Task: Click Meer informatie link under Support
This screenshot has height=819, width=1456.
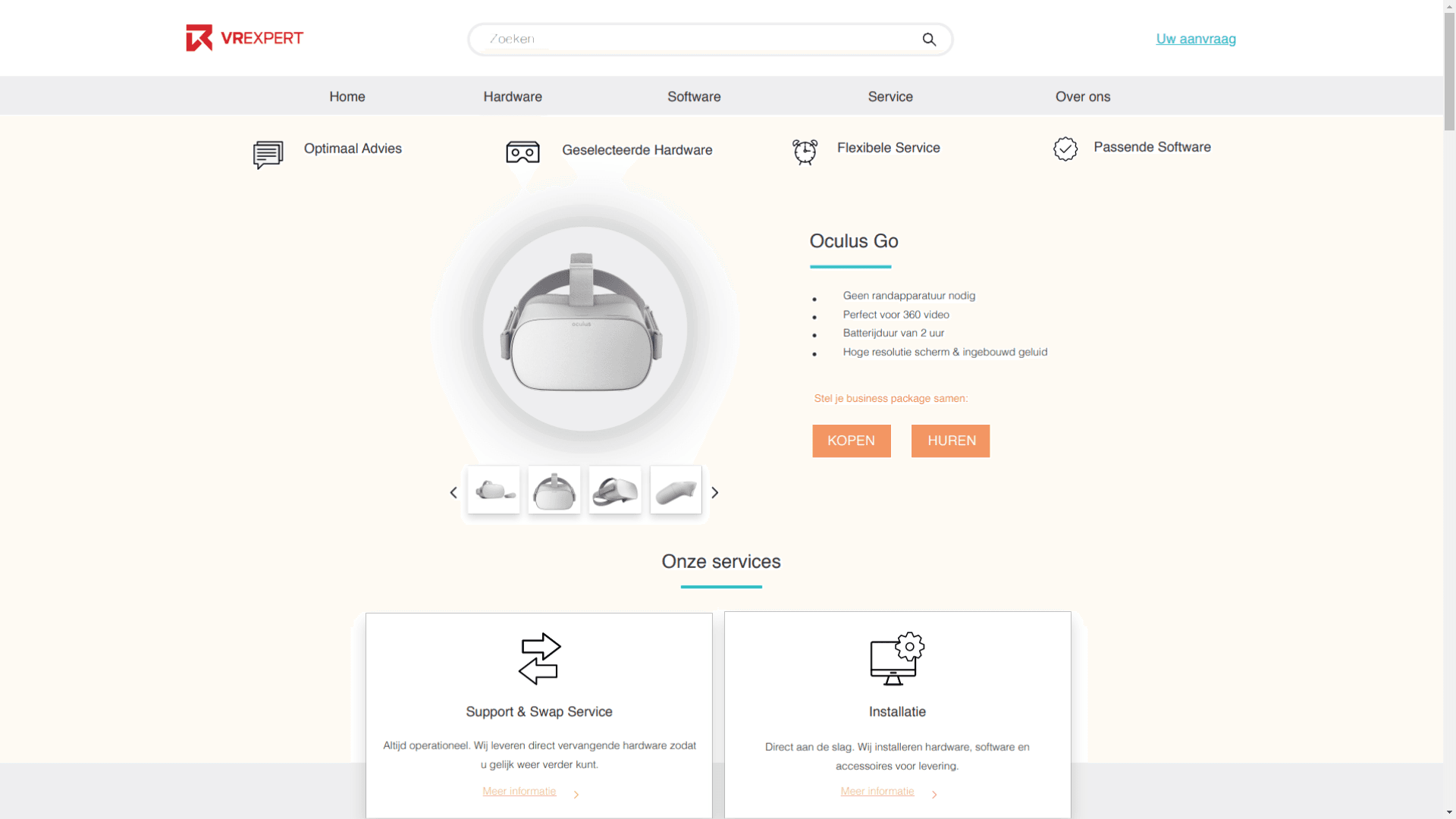Action: tap(519, 791)
